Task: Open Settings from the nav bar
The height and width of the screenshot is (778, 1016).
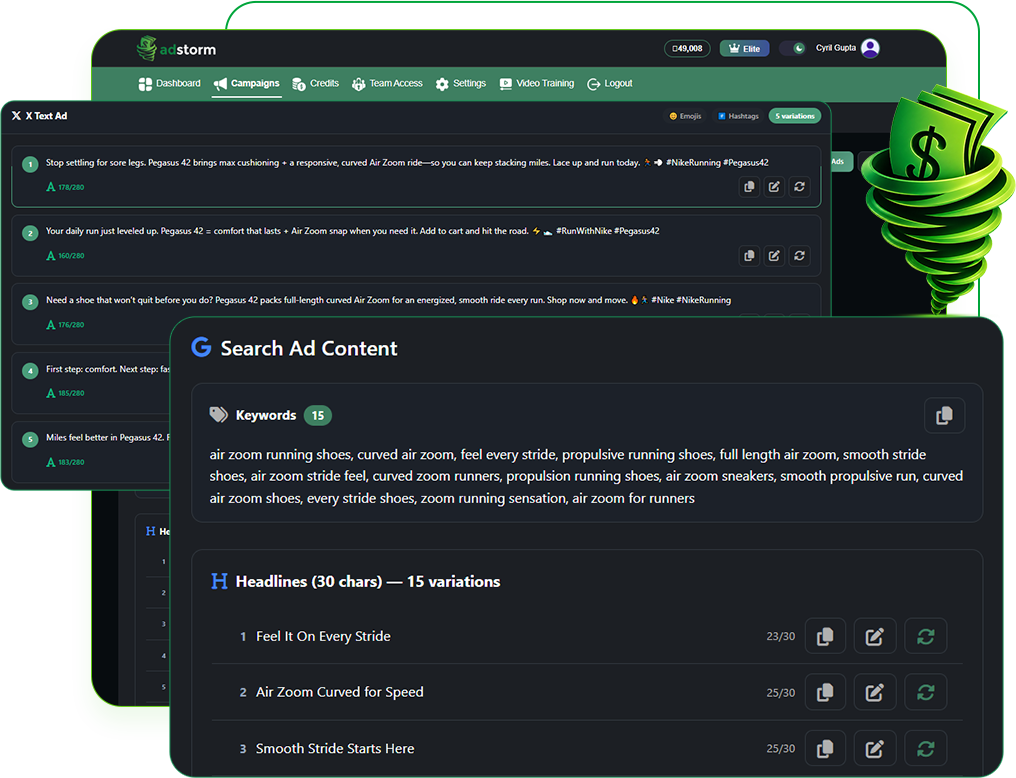Action: (461, 84)
